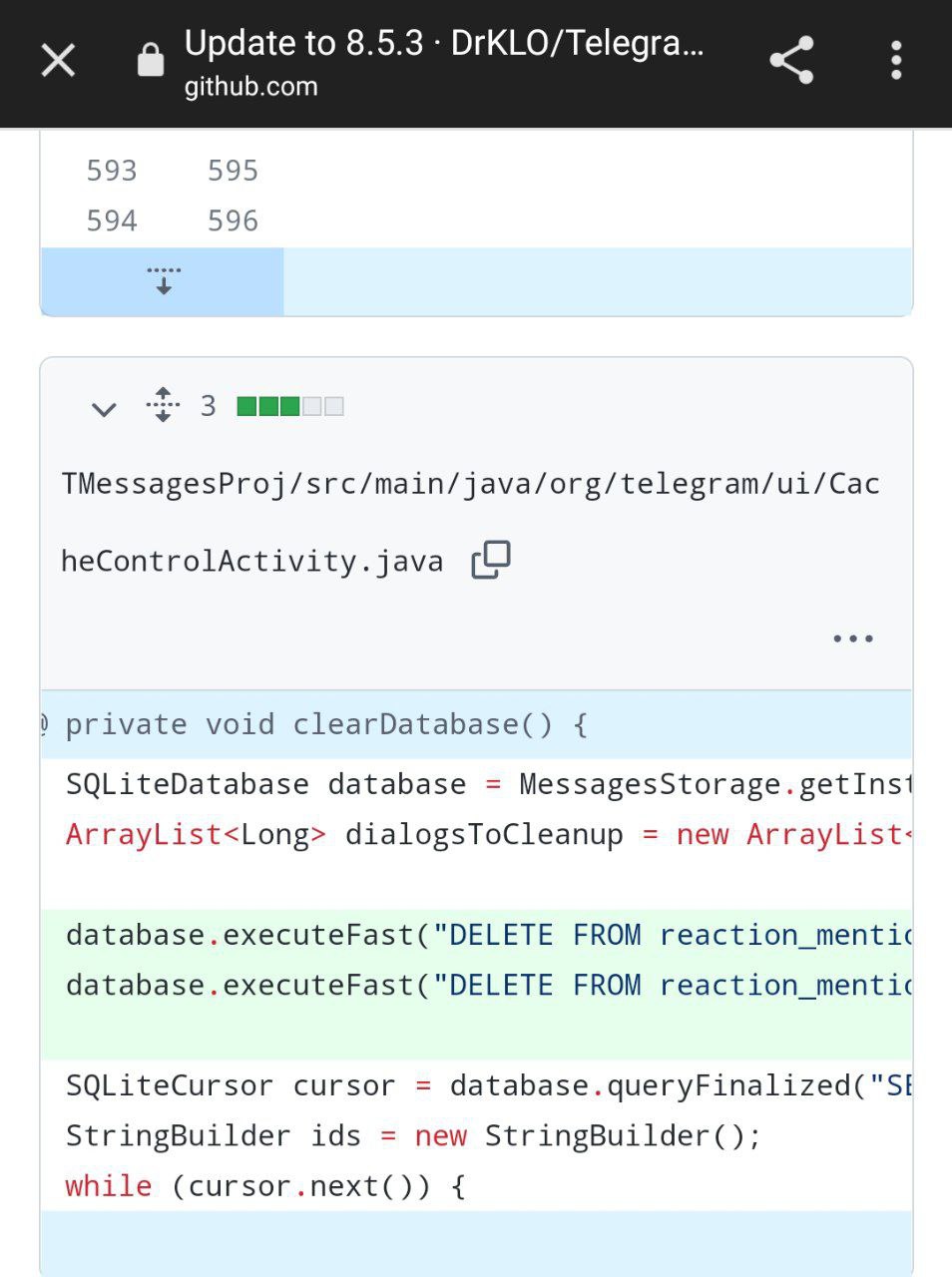Image resolution: width=952 pixels, height=1277 pixels.
Task: Click new line number 596
Action: 233,220
